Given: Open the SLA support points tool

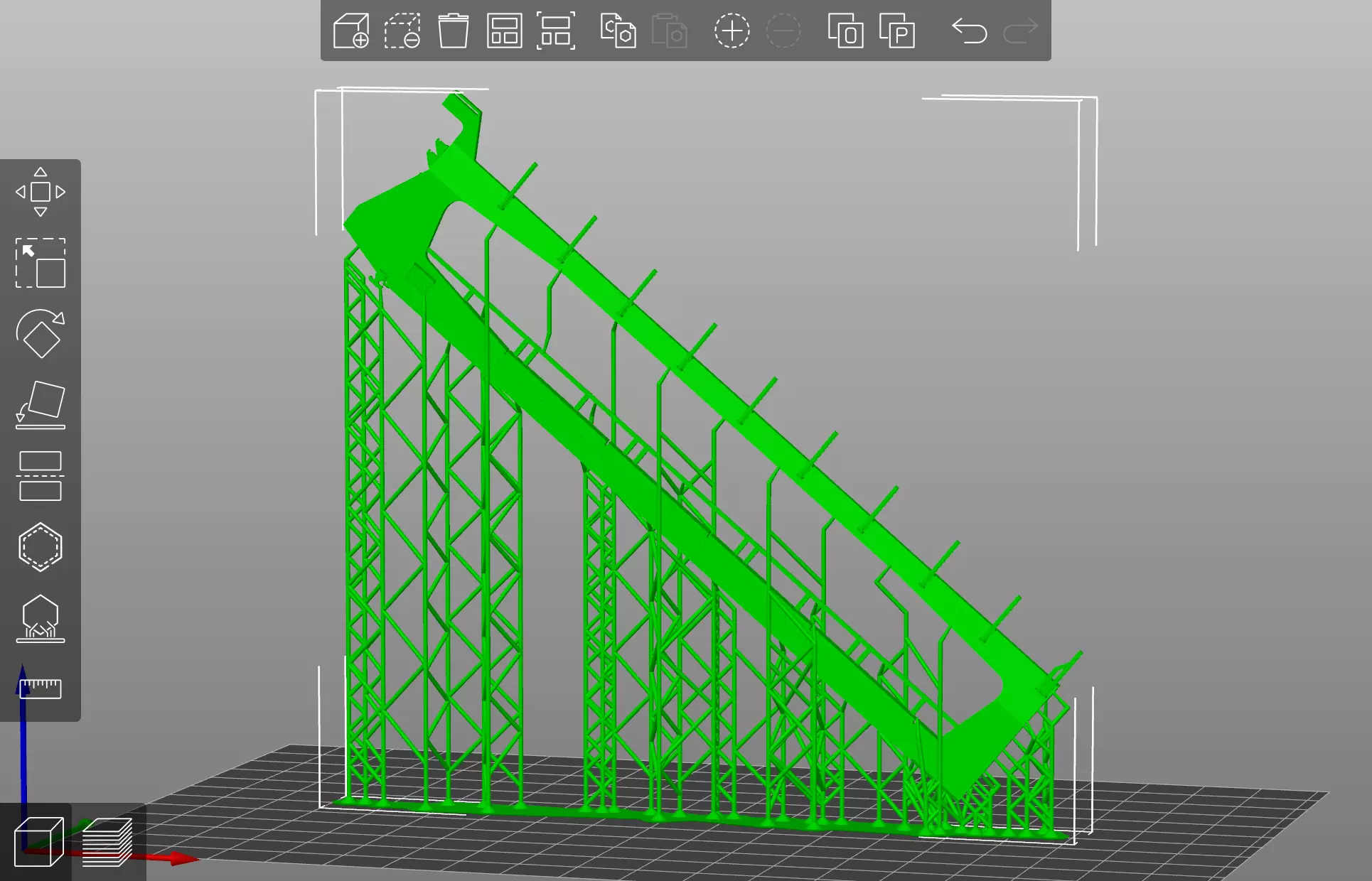Looking at the screenshot, I should pyautogui.click(x=41, y=618).
